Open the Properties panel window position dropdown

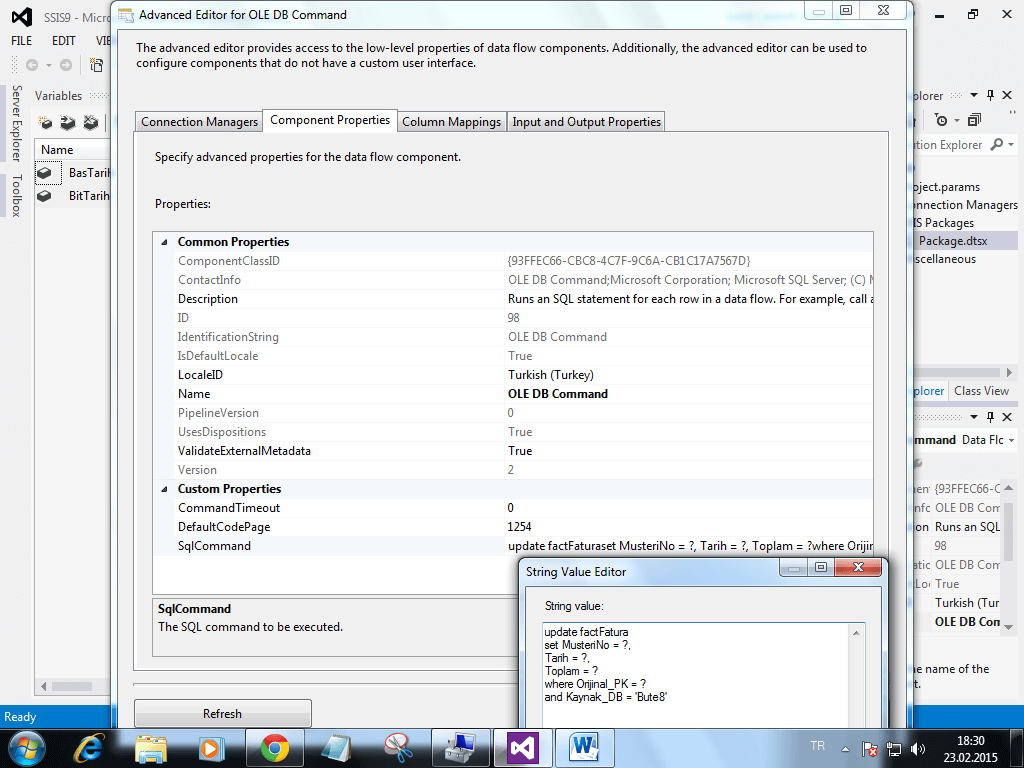coord(974,417)
